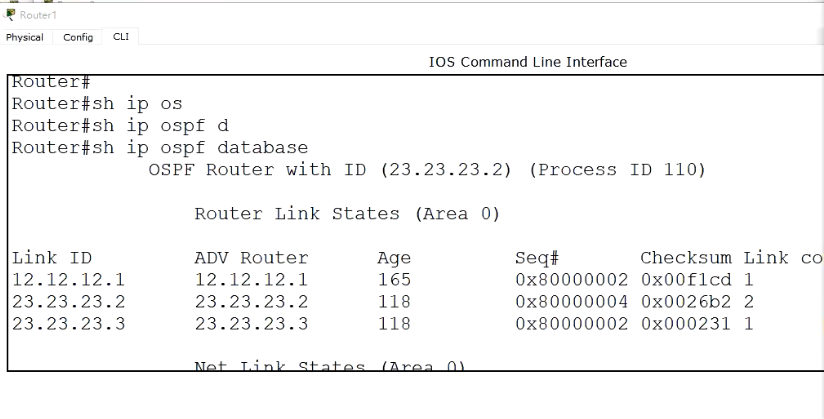Click the Link ID column header

52,258
